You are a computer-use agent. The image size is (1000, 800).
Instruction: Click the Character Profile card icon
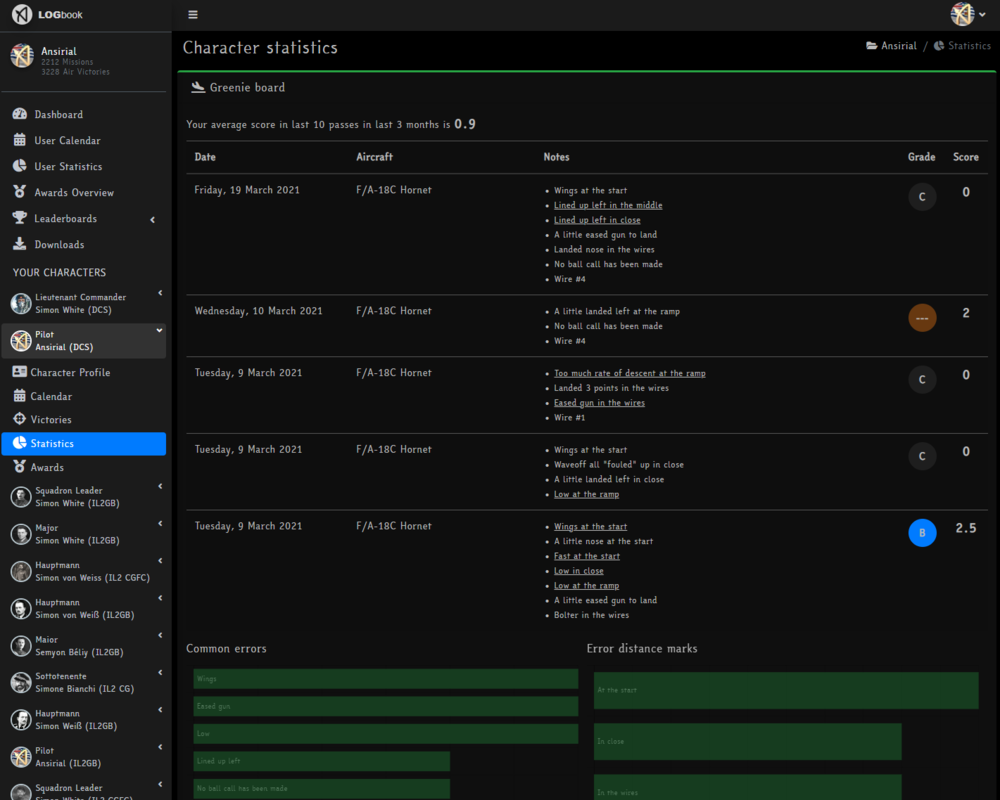[19, 372]
